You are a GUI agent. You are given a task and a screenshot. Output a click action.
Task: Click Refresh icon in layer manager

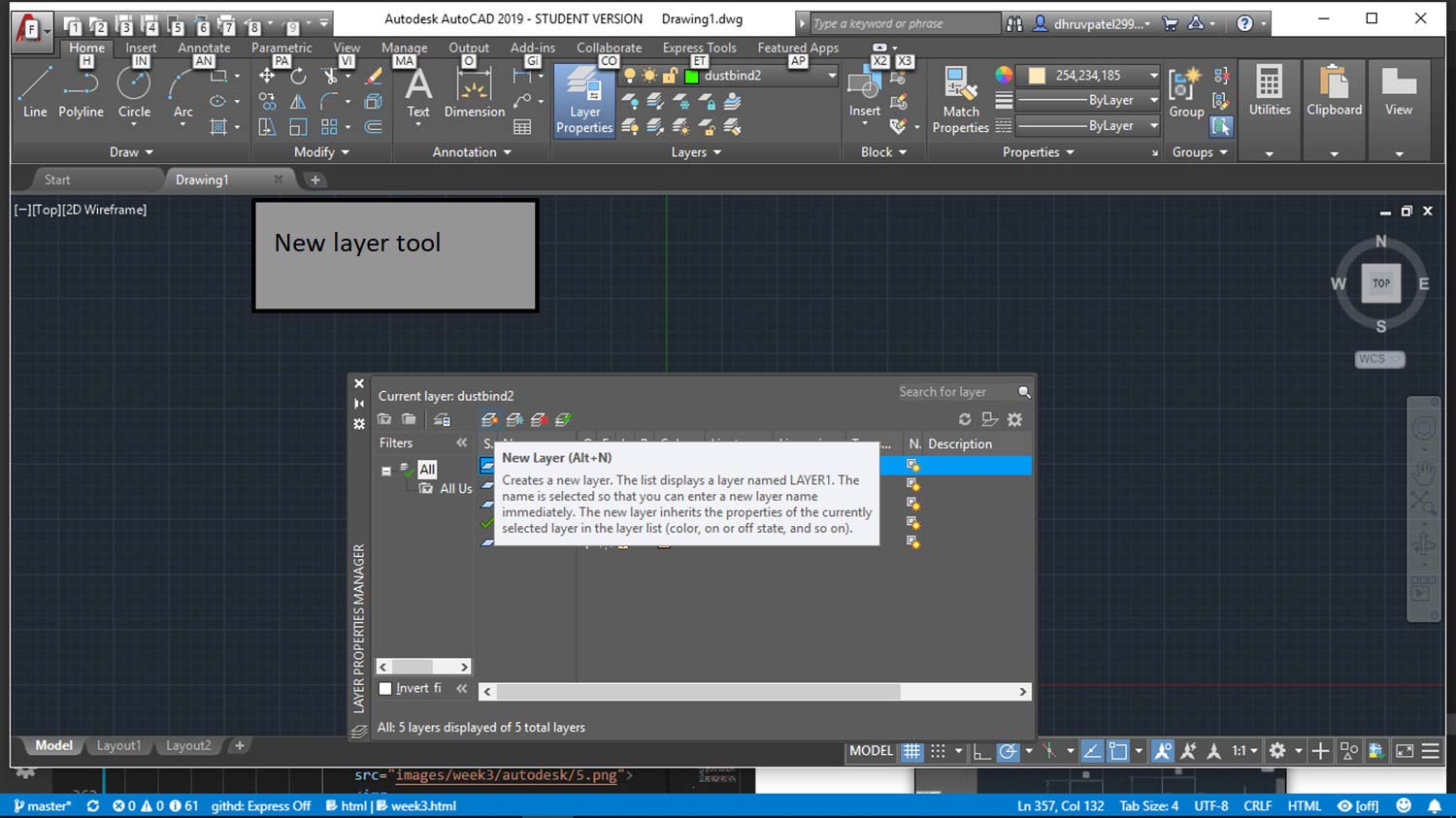pyautogui.click(x=965, y=419)
